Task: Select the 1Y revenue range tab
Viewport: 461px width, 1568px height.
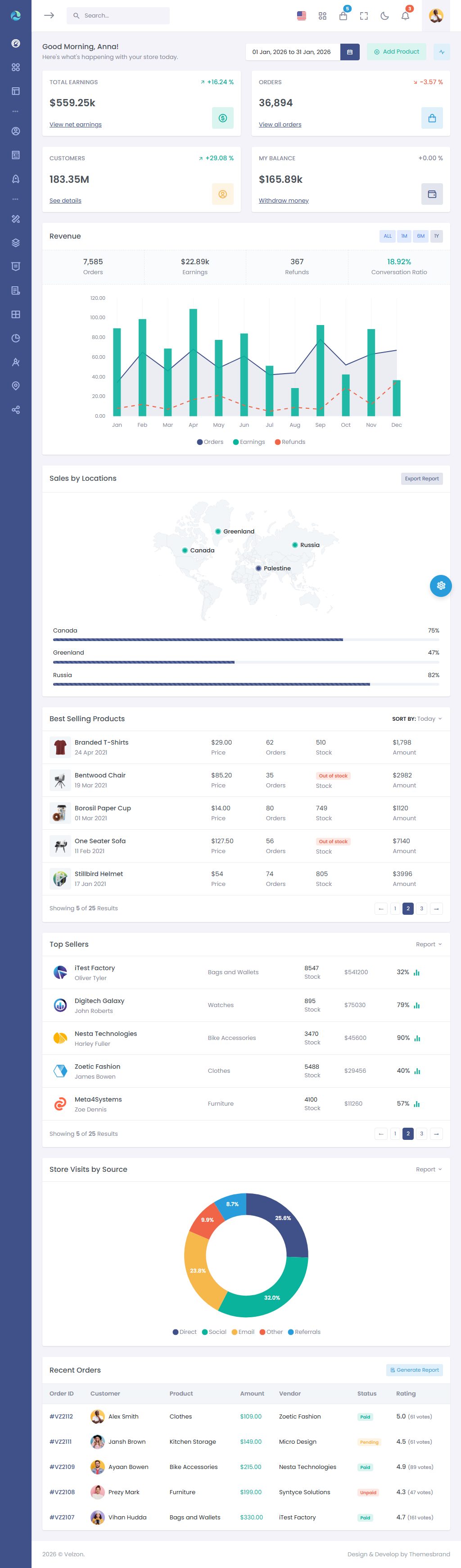Action: [x=437, y=236]
